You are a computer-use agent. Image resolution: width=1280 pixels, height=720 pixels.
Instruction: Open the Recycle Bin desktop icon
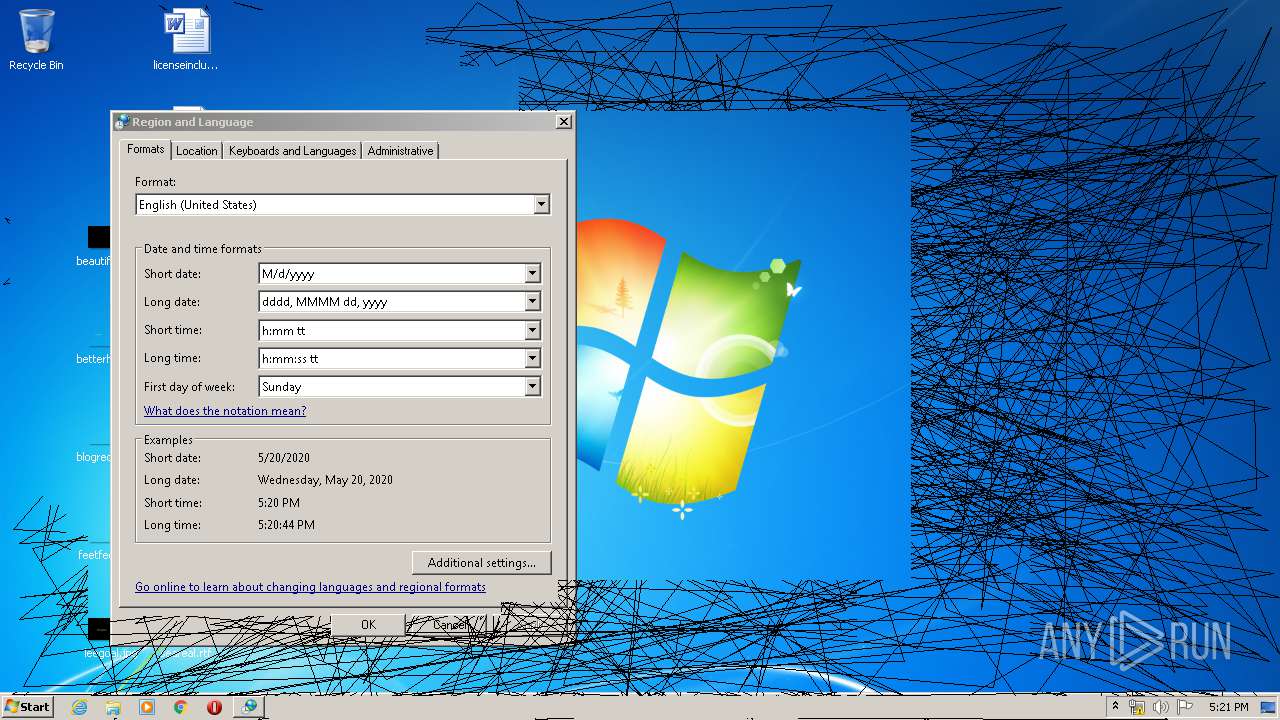36,40
